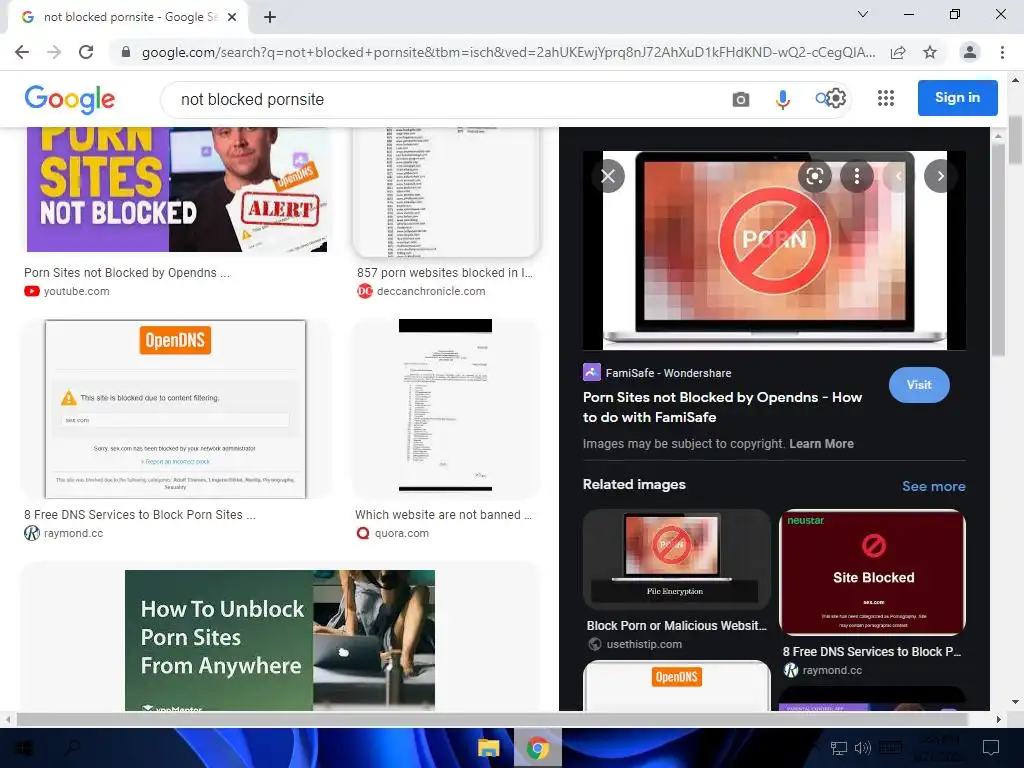Click '8 Free DNS Services to Block Porn Sites' title

point(140,515)
